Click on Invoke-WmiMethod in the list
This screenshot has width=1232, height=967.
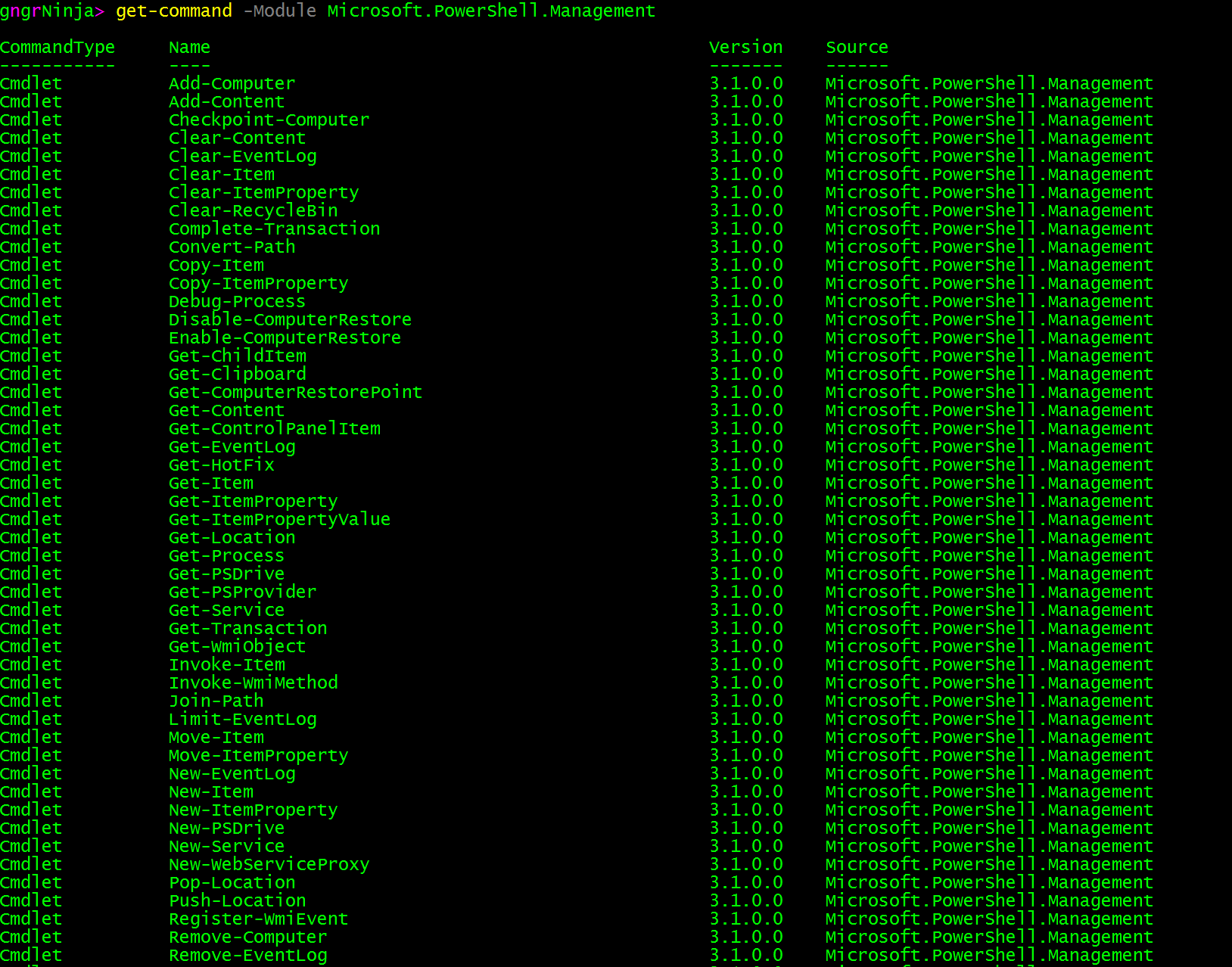(253, 683)
